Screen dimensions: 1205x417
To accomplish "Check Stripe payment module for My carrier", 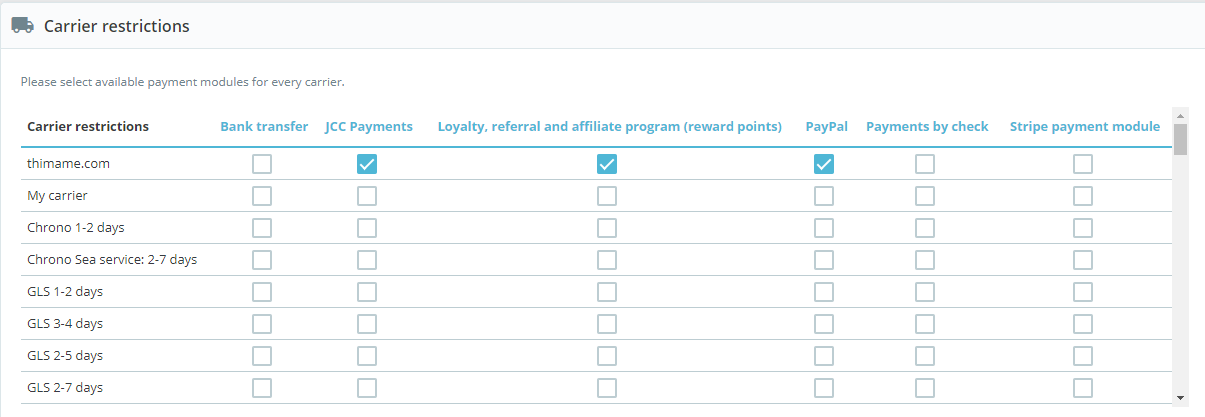I will point(1083,196).
